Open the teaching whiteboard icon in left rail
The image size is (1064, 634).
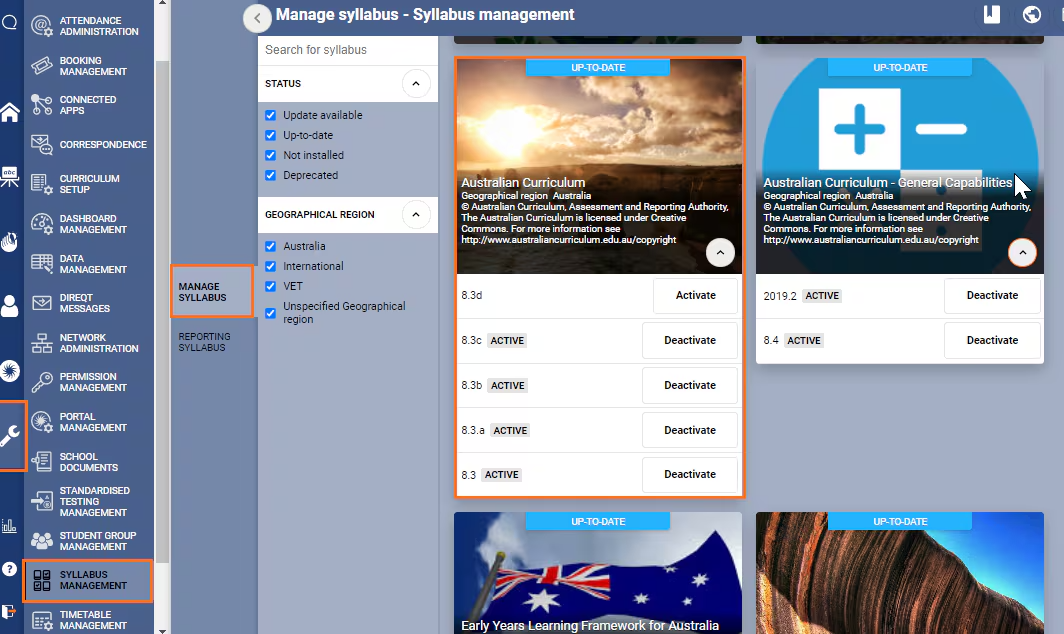10,176
